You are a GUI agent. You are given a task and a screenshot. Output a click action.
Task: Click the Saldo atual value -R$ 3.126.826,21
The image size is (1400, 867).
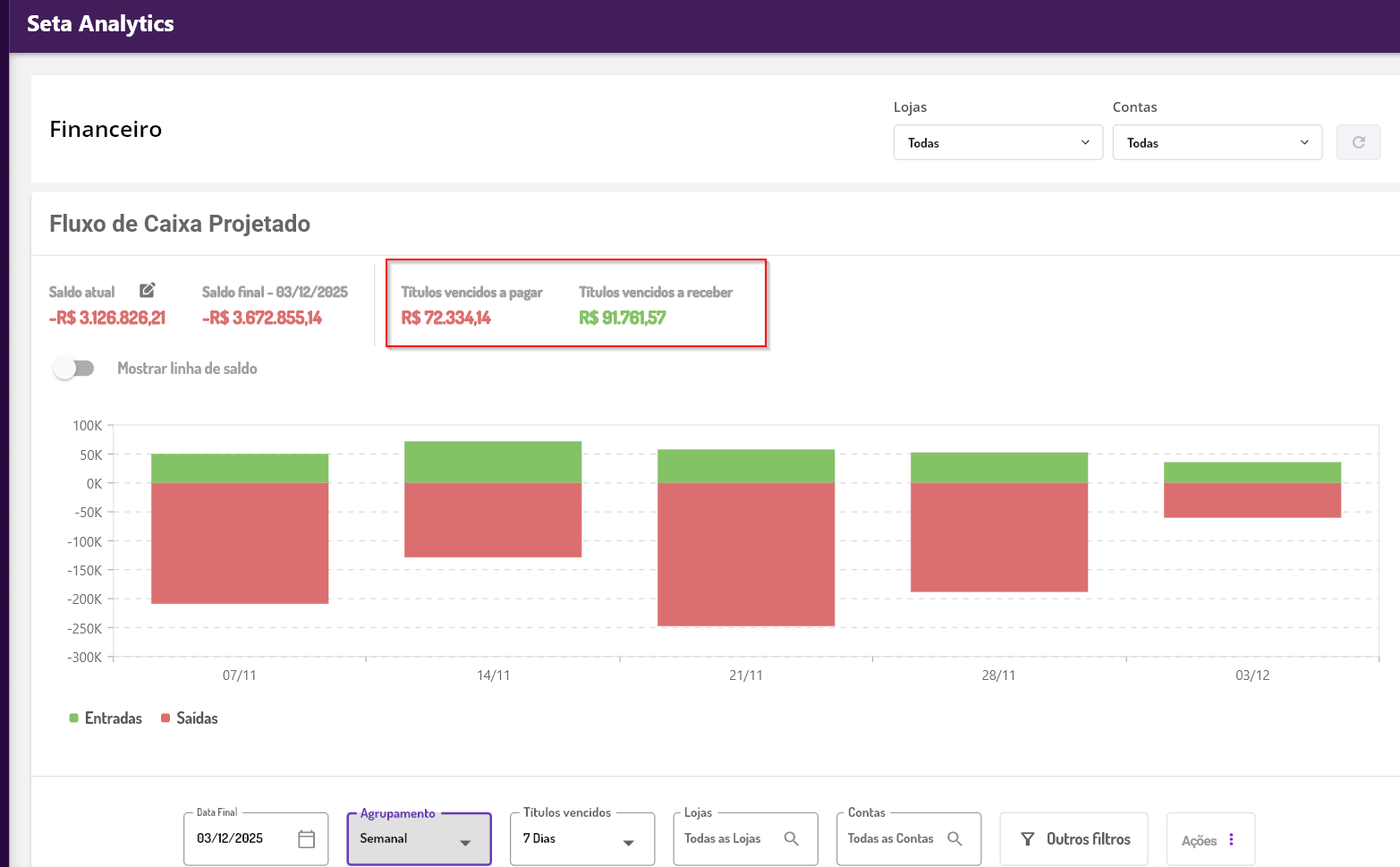pyautogui.click(x=107, y=318)
